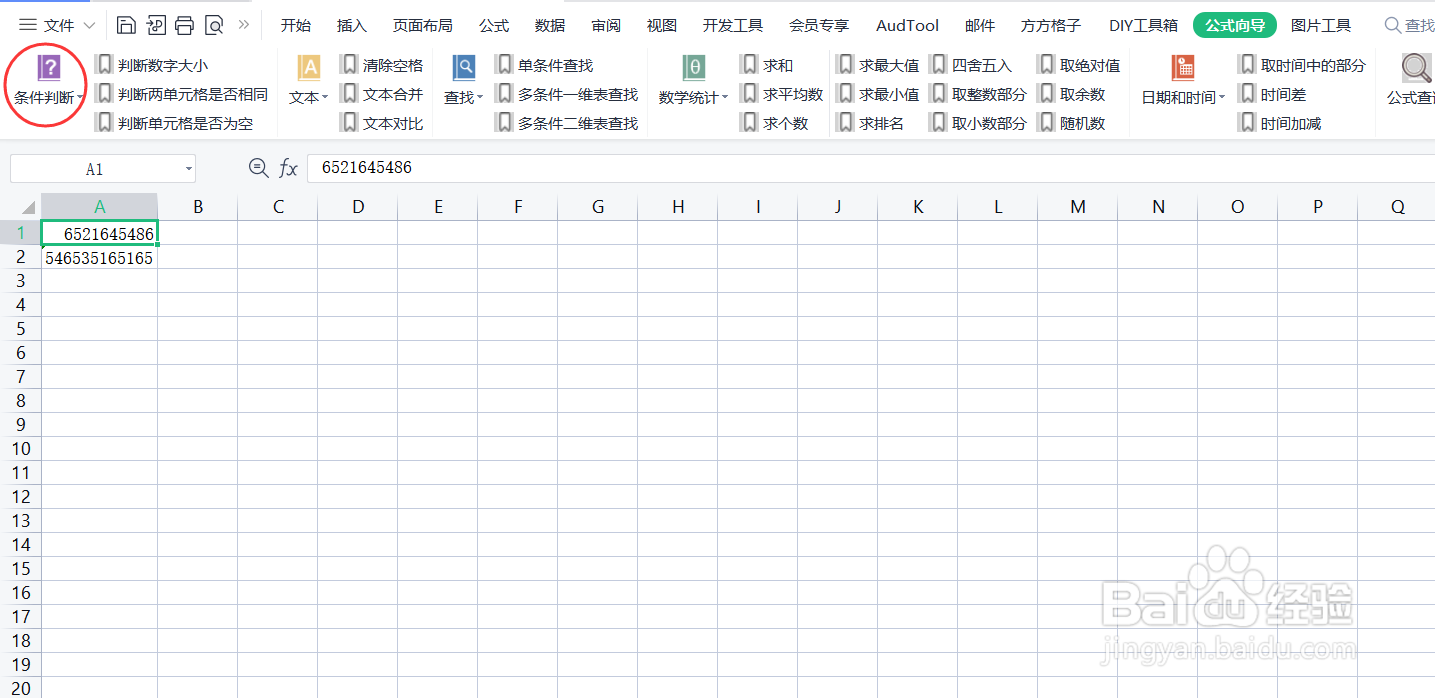Screen dimensions: 1435x698
Task: Click 求平均数 average function
Action: click(782, 94)
